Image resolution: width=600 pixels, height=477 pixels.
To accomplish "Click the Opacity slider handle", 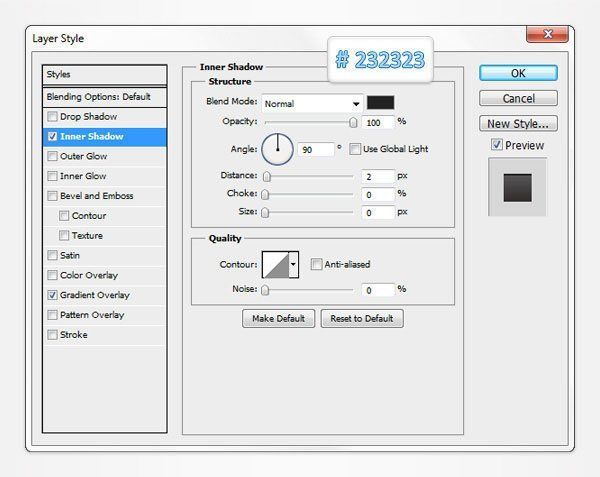I will tap(353, 122).
